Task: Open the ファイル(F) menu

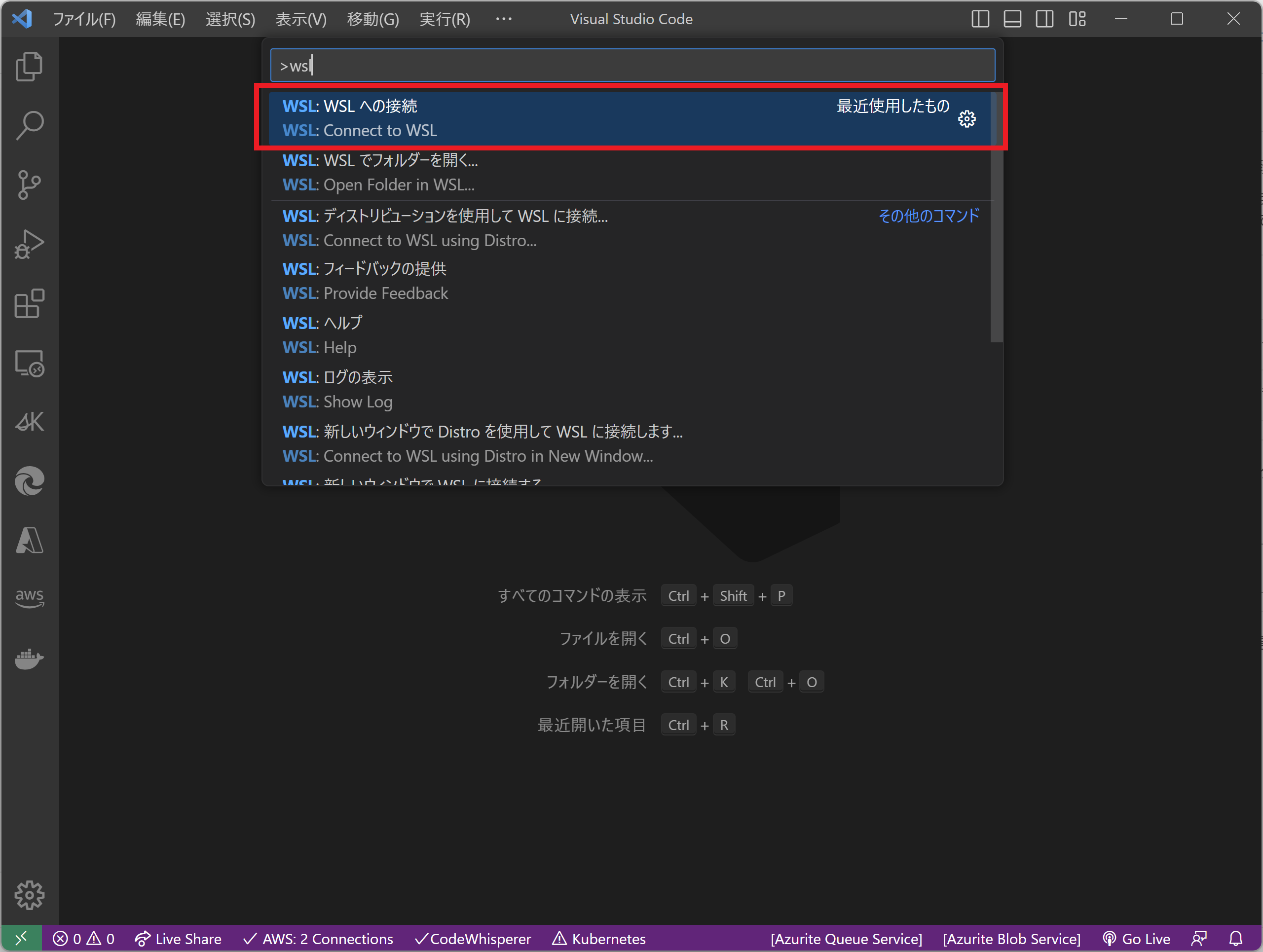Action: click(x=84, y=19)
